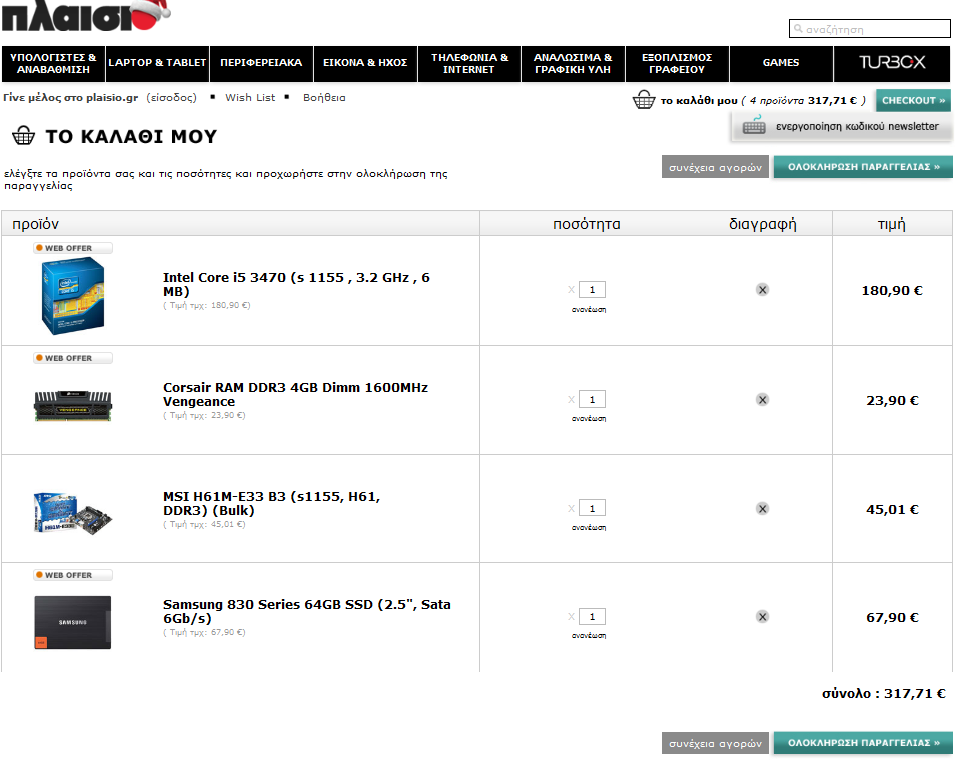Click ανανέωση under MSI motherboard quantity
Image resolution: width=967 pixels, height=765 pixels.
click(x=589, y=527)
